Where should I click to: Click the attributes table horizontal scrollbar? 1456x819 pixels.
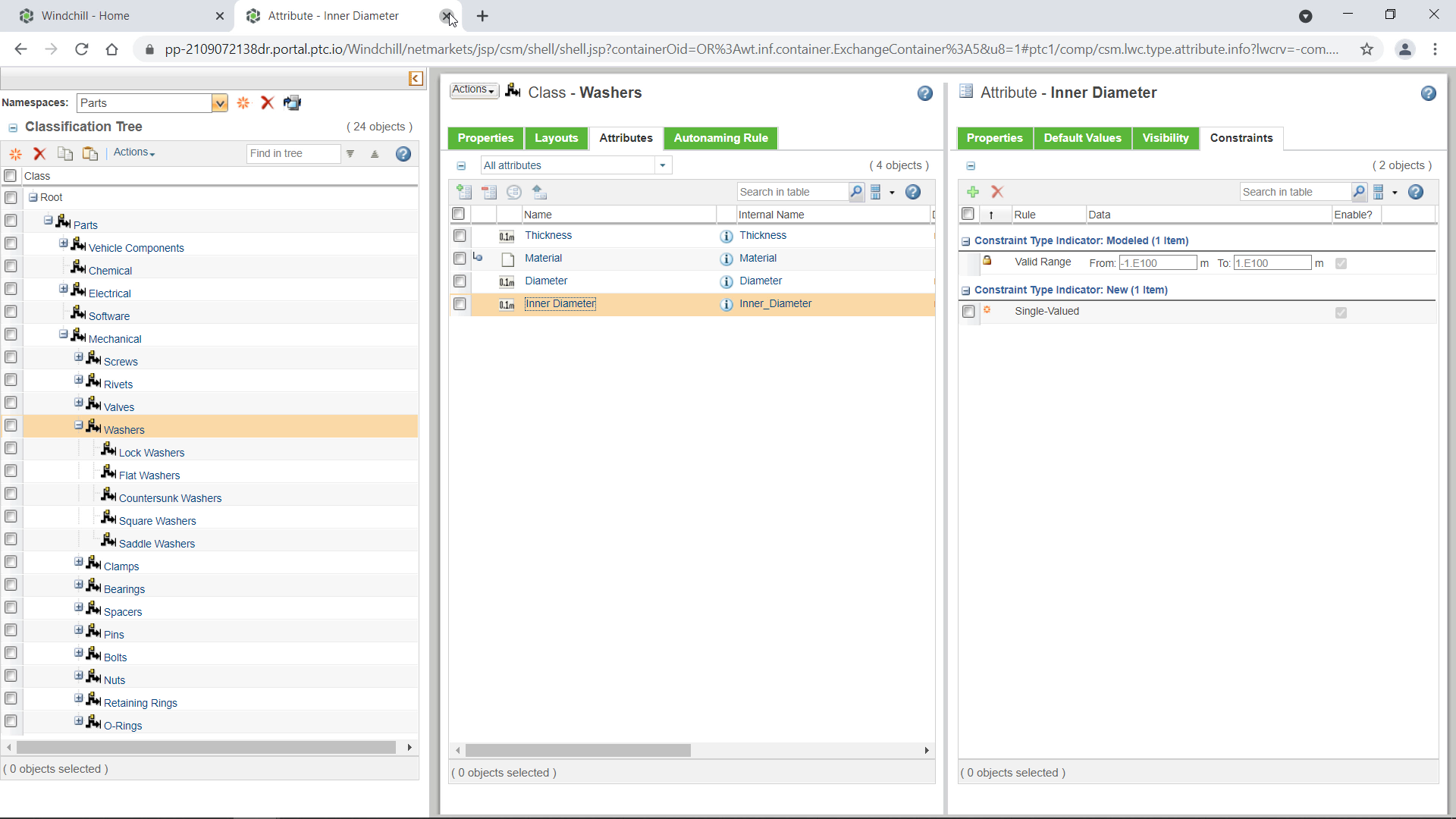tap(578, 750)
